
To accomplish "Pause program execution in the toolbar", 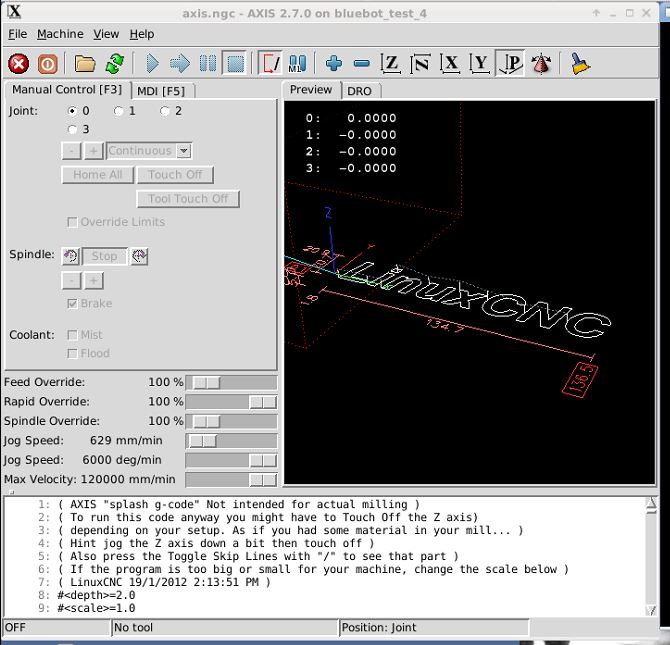I will point(208,64).
